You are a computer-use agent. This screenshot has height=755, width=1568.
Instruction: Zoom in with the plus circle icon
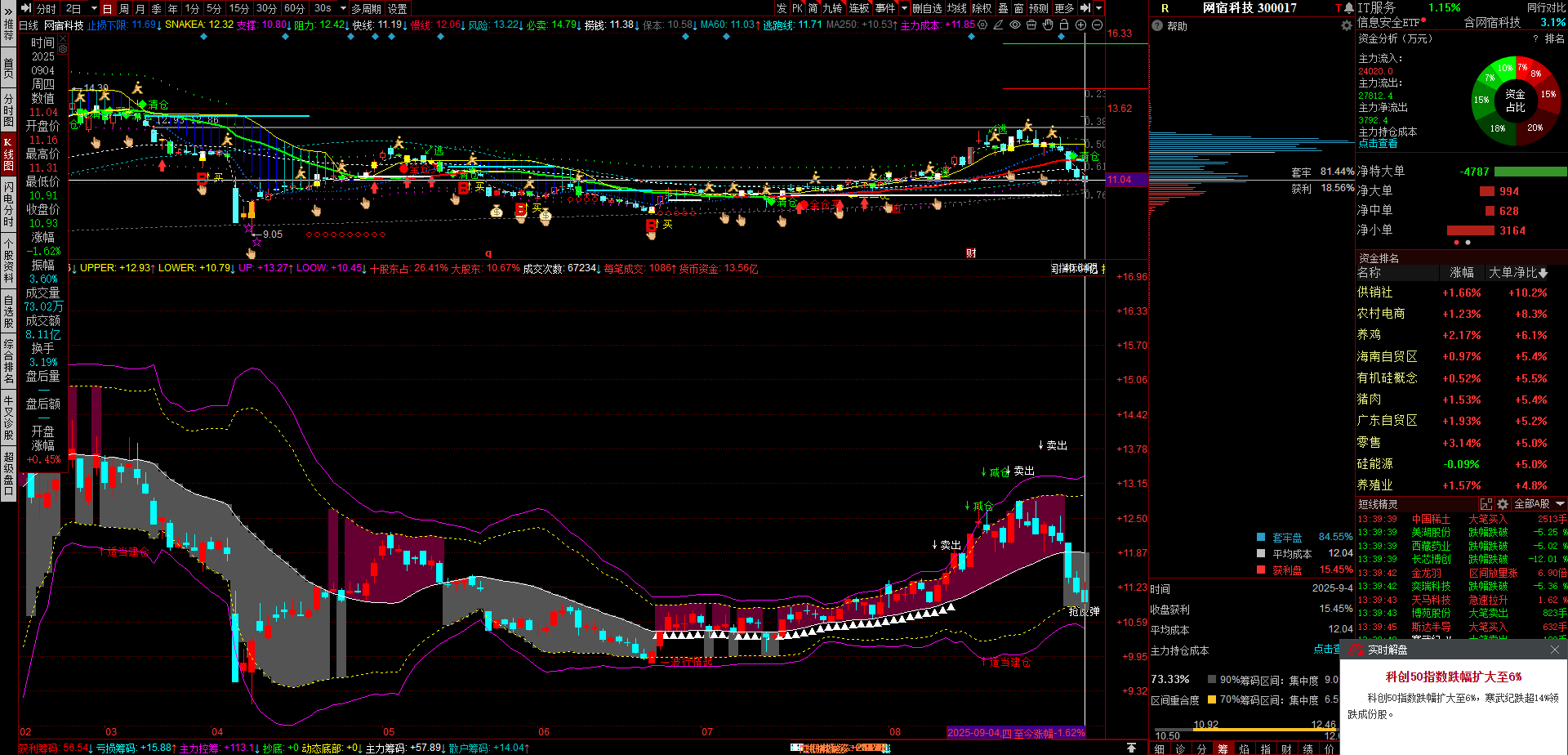pyautogui.click(x=1080, y=25)
